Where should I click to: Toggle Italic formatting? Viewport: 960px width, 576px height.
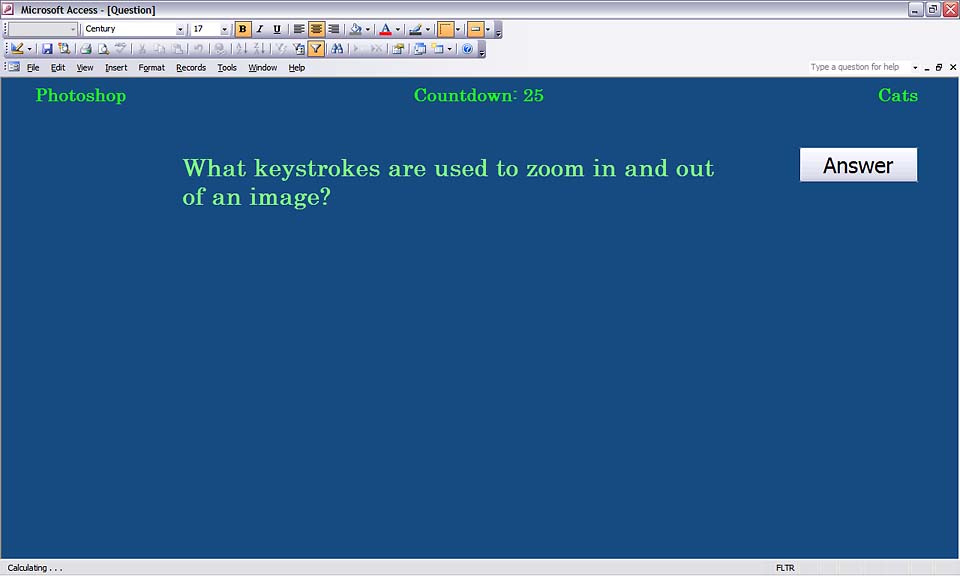[x=260, y=29]
